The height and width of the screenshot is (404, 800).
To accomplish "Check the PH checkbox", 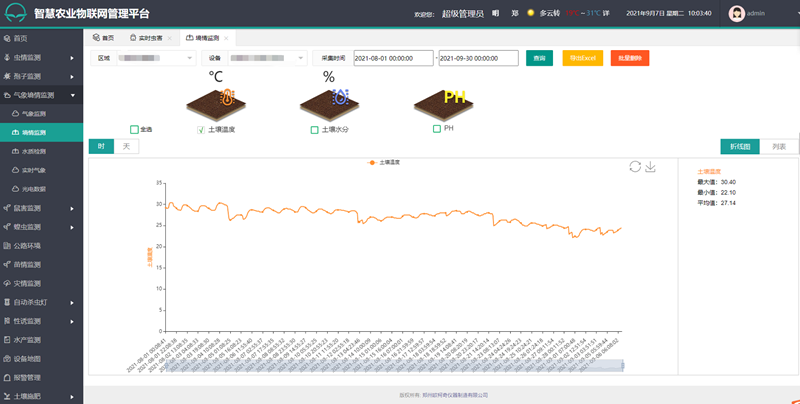I will coord(437,129).
